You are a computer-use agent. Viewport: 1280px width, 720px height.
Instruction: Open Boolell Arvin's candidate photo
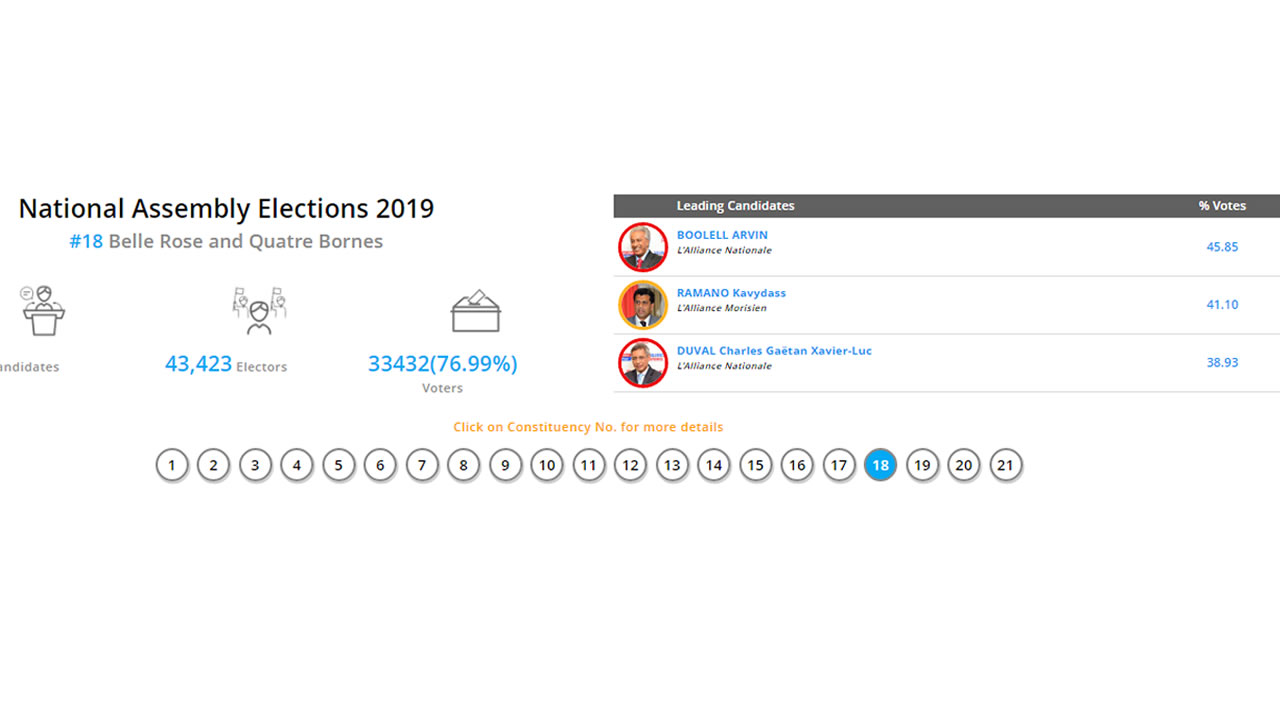coord(643,247)
